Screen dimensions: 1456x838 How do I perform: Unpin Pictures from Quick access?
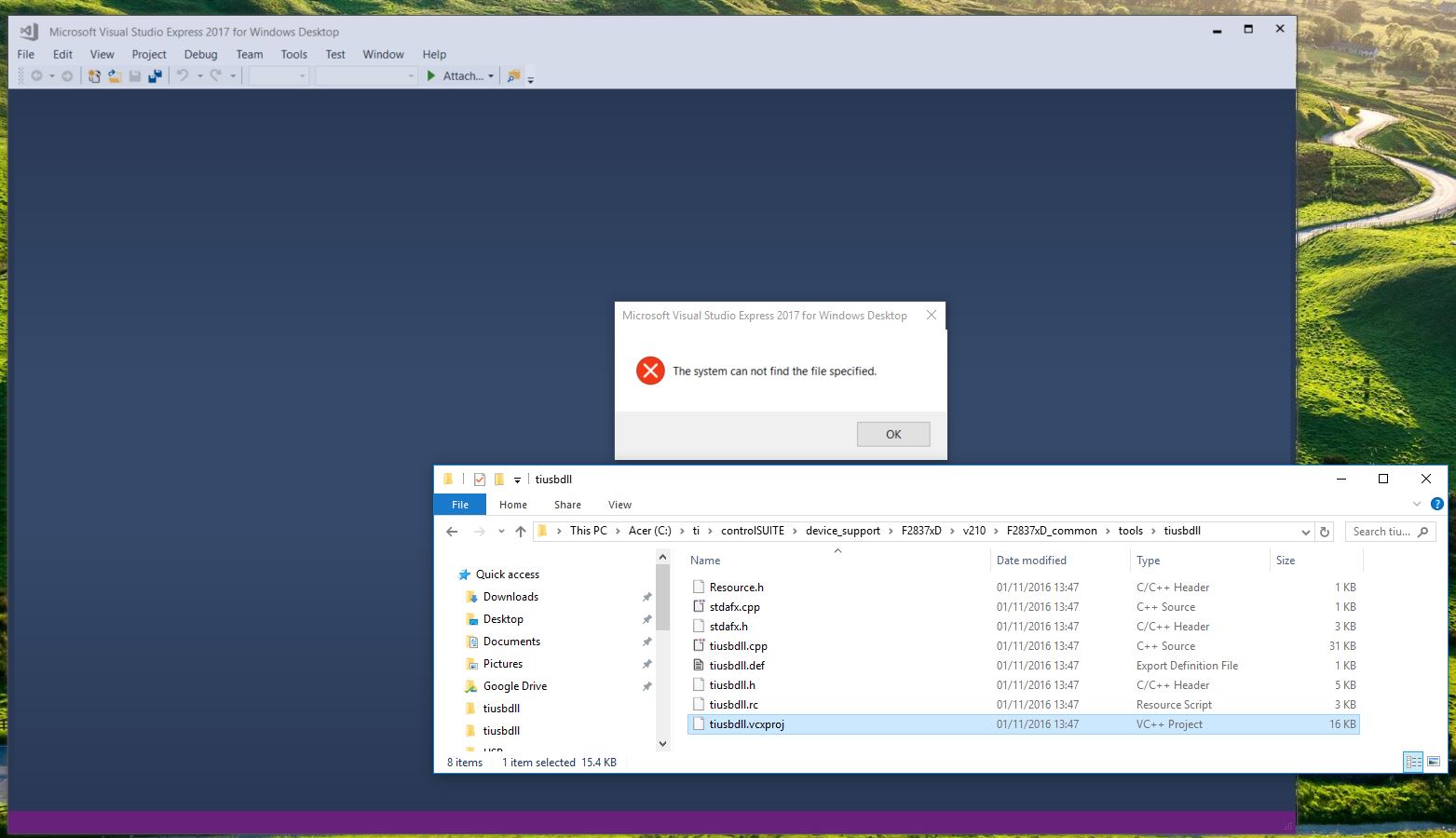(x=646, y=664)
